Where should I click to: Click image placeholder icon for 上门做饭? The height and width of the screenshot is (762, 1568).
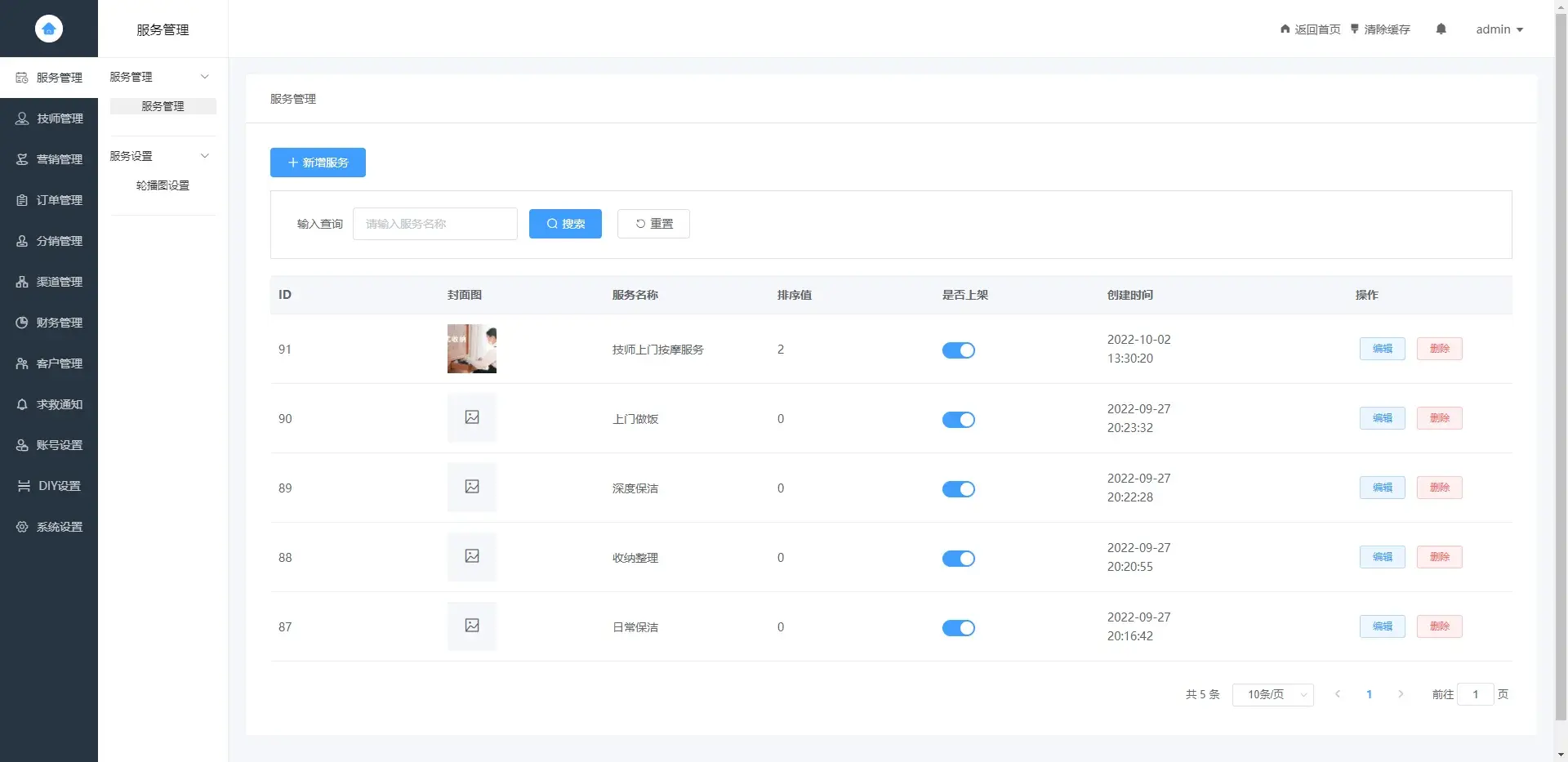[472, 417]
